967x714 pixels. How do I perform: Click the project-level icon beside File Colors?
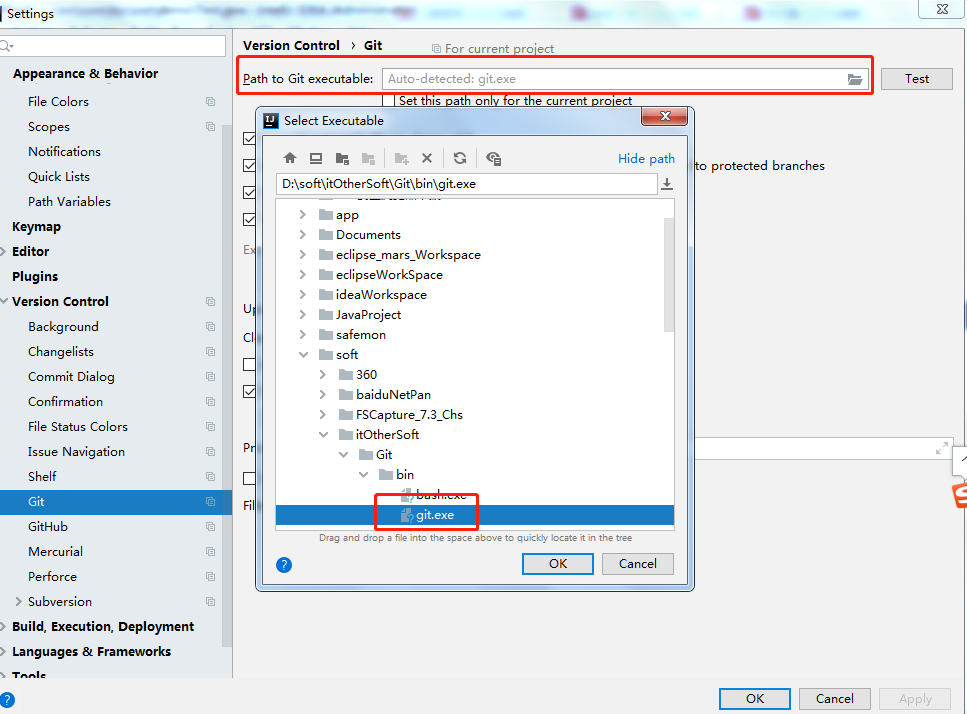tap(210, 102)
